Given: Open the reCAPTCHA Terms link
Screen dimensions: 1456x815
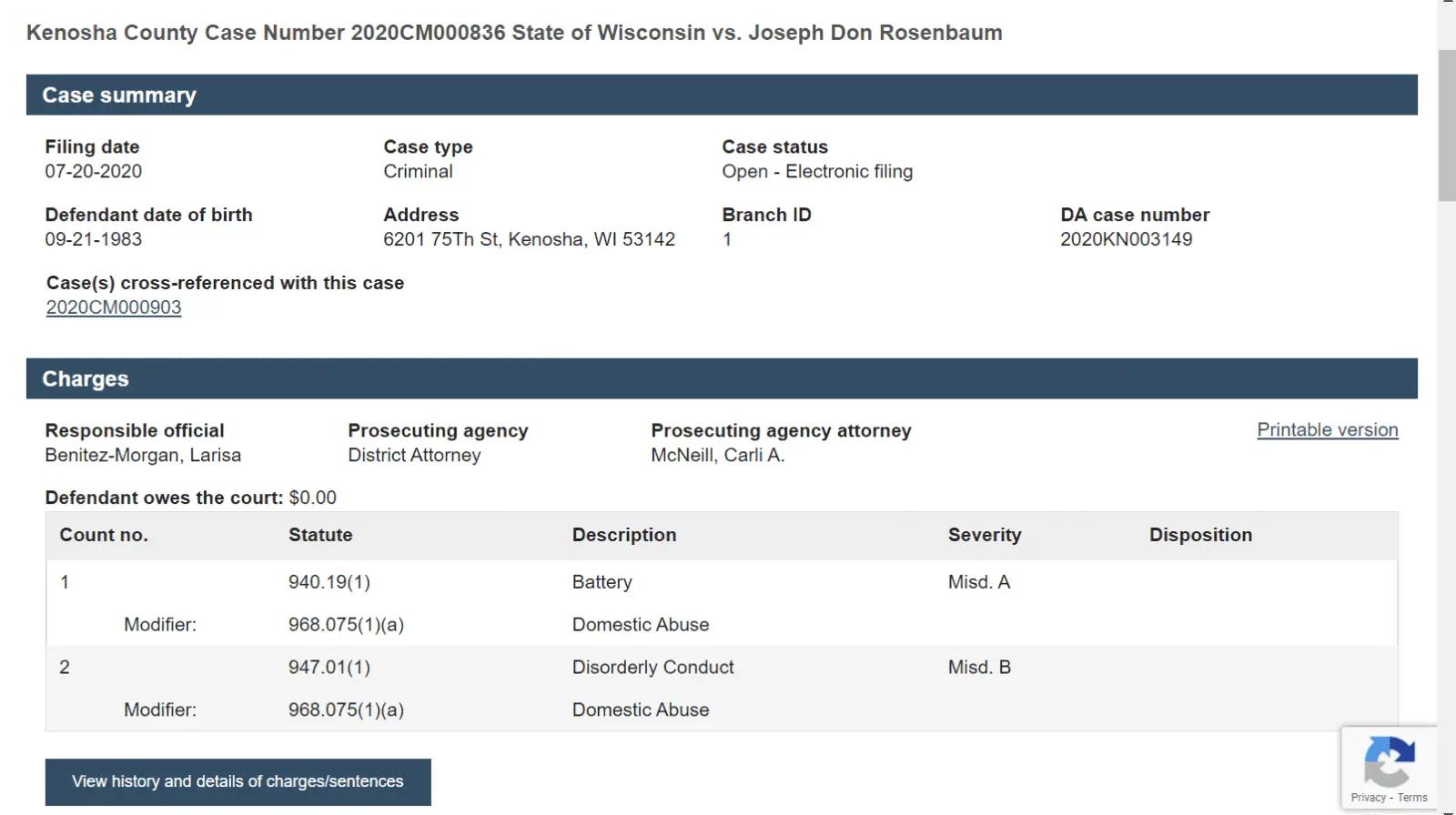Looking at the screenshot, I should [1412, 798].
